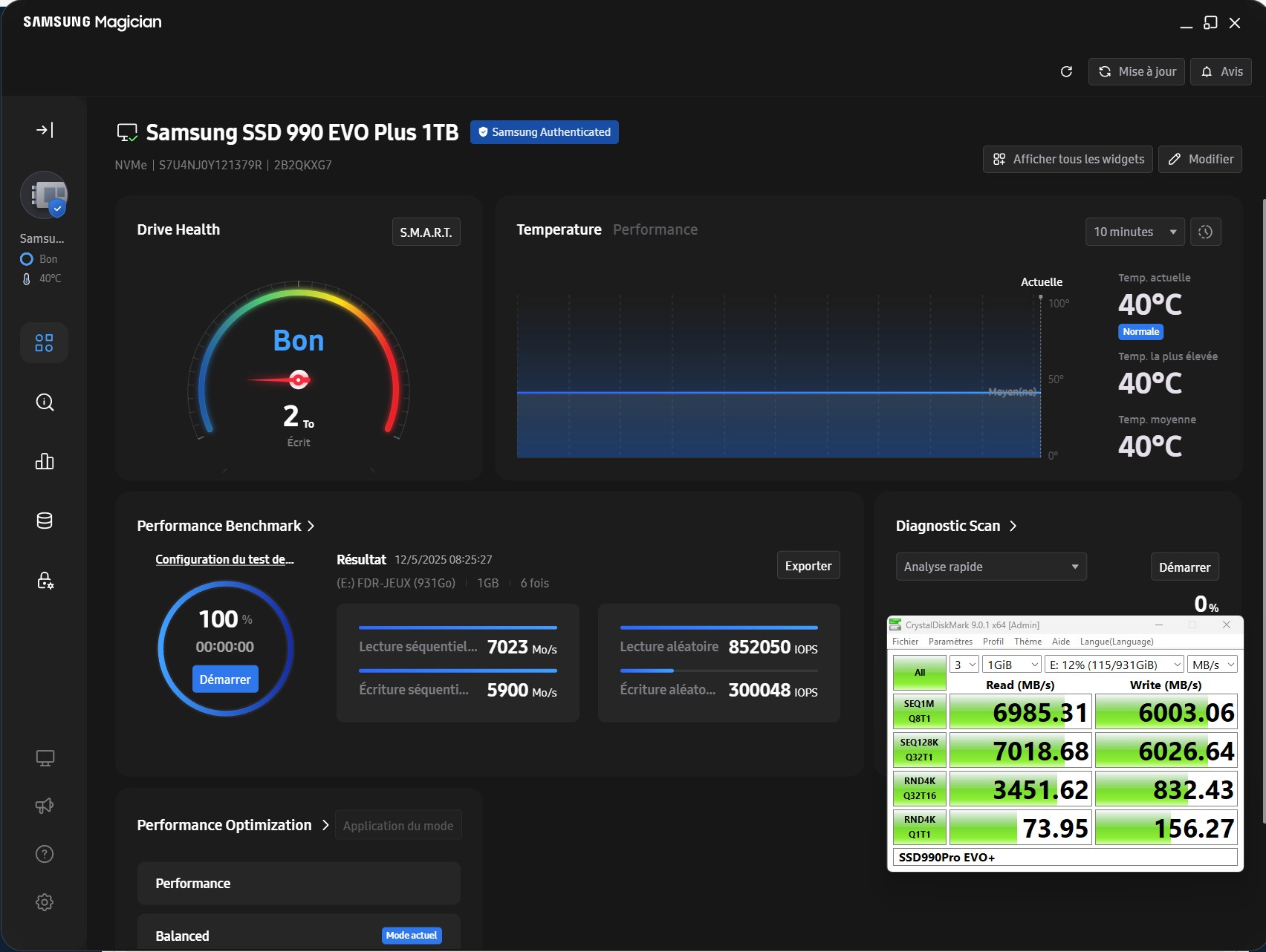Open the help question mark icon
The width and height of the screenshot is (1266, 952).
[x=45, y=854]
